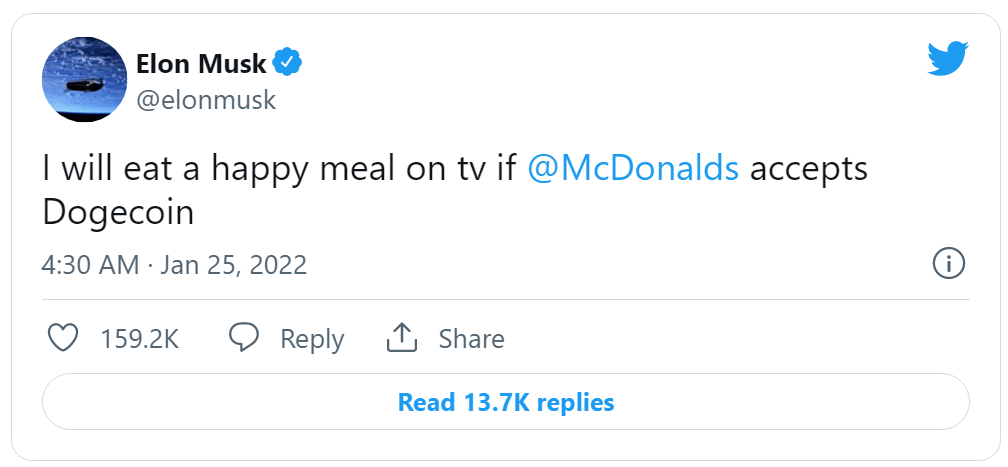
Task: Click the Elon Musk display name
Action: (201, 65)
